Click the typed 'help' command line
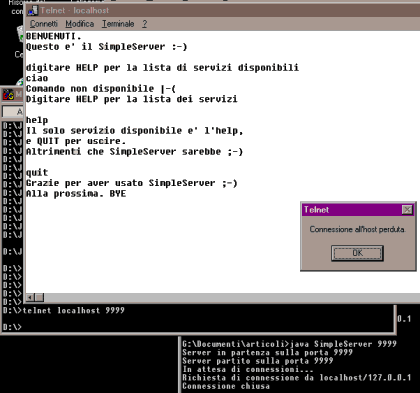This screenshot has width=420, height=393. (x=37, y=120)
